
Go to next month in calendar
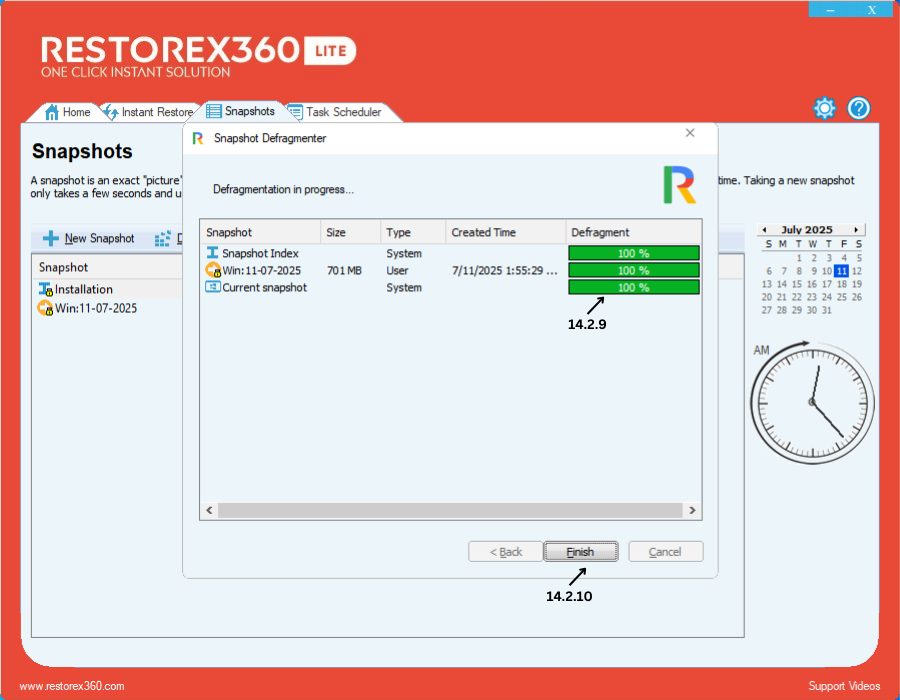tap(856, 229)
